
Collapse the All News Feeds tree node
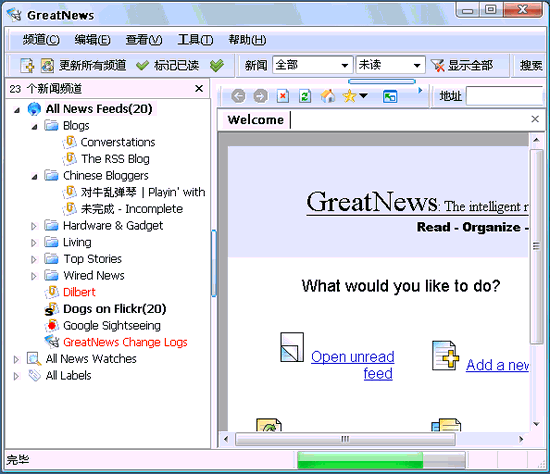click(16, 110)
